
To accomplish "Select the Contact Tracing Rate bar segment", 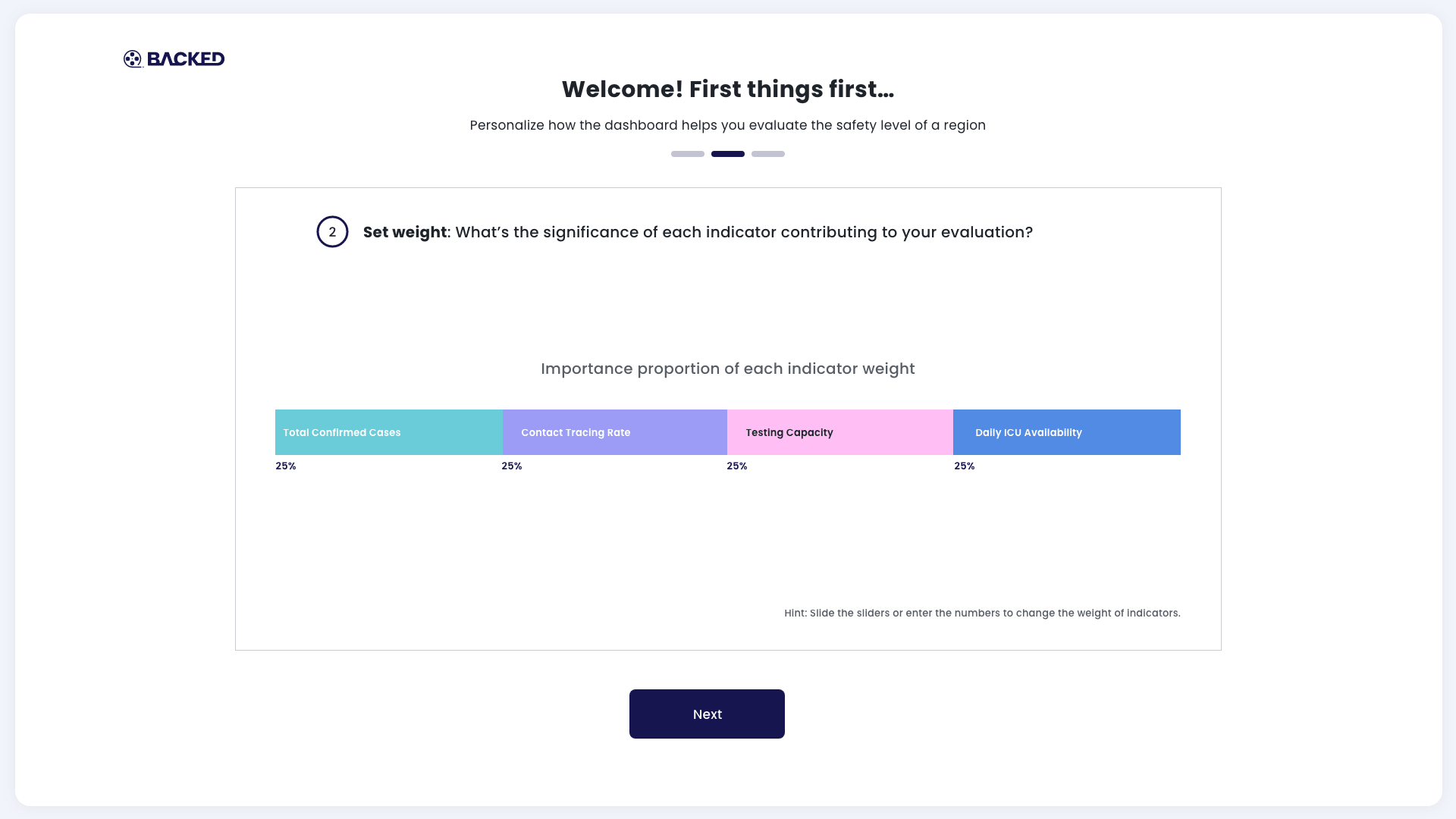I will pos(614,432).
